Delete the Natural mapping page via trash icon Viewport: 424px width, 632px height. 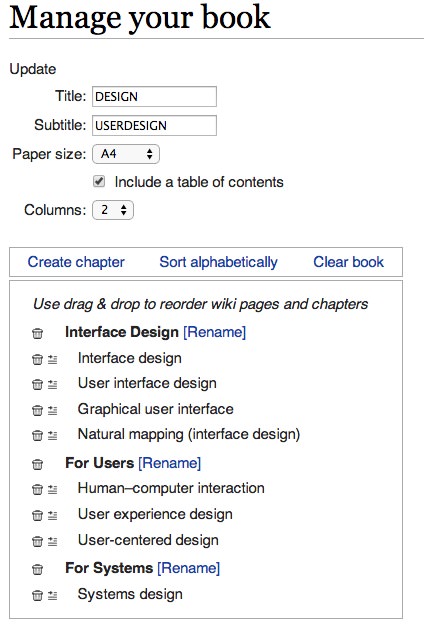point(37,435)
